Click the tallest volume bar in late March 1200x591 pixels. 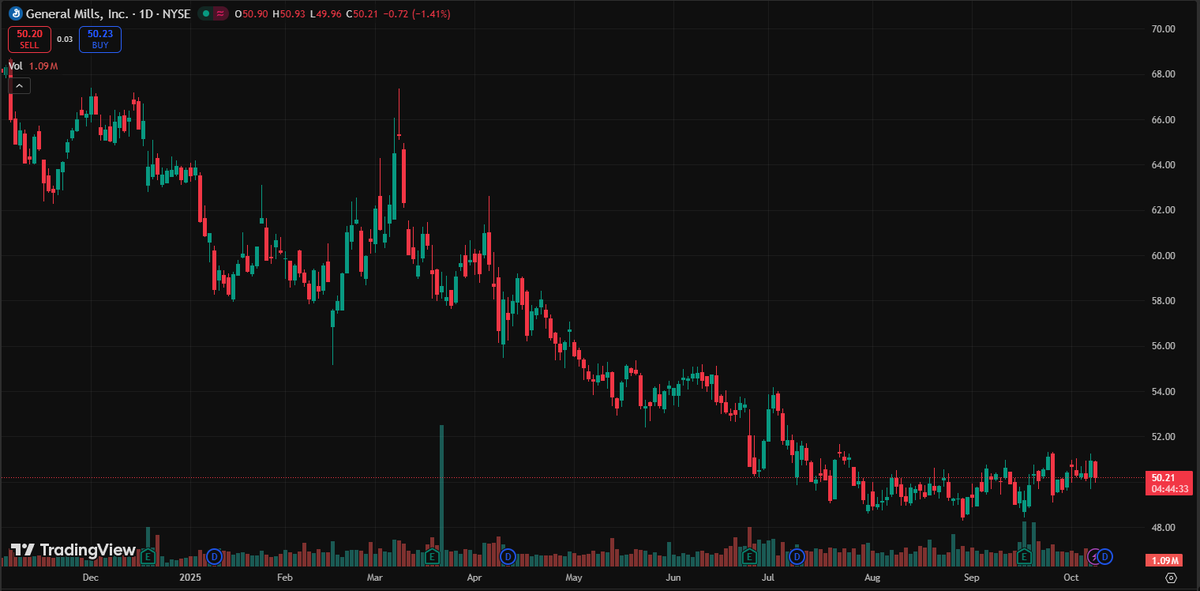pos(441,495)
